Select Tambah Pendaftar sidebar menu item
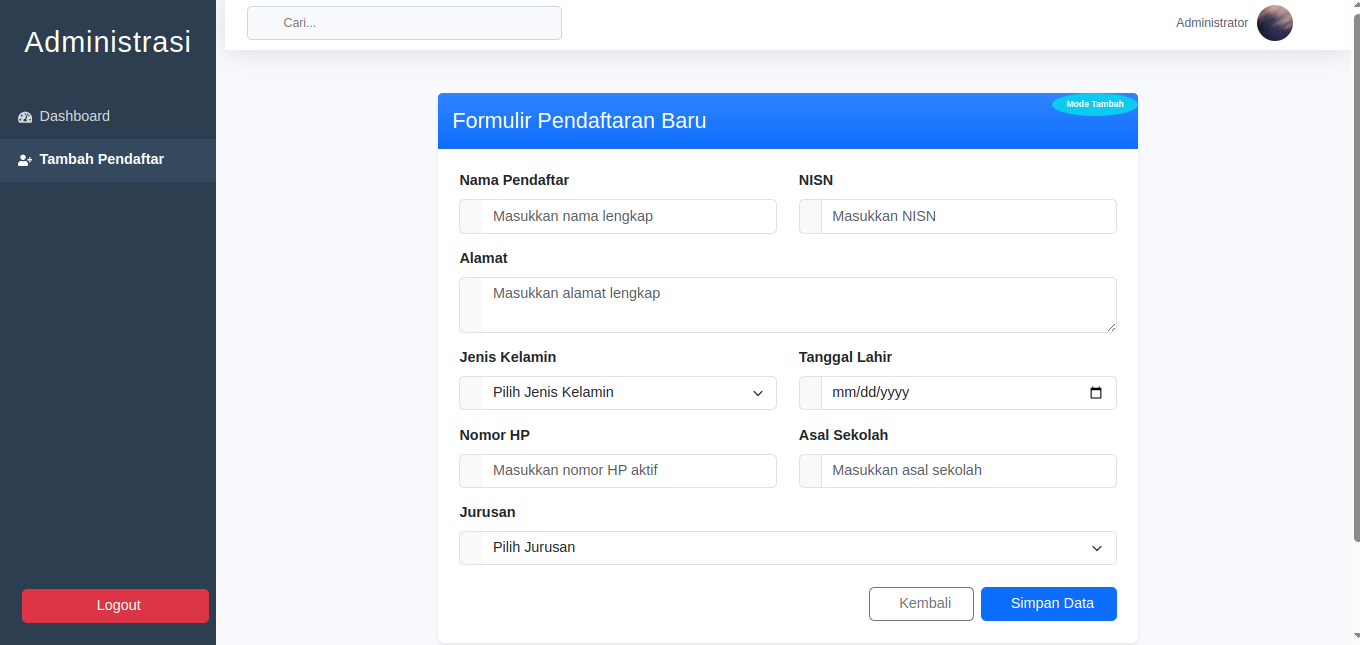1360x645 pixels. point(101,159)
